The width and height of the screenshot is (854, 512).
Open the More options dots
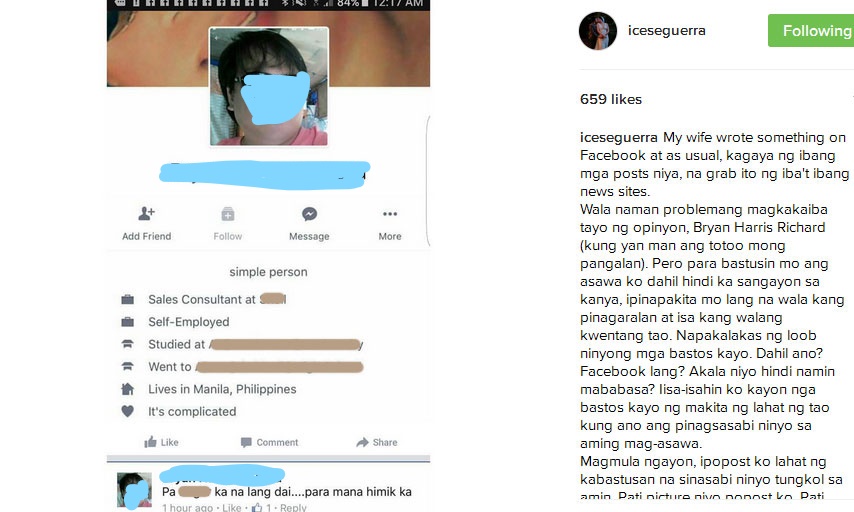click(x=390, y=214)
